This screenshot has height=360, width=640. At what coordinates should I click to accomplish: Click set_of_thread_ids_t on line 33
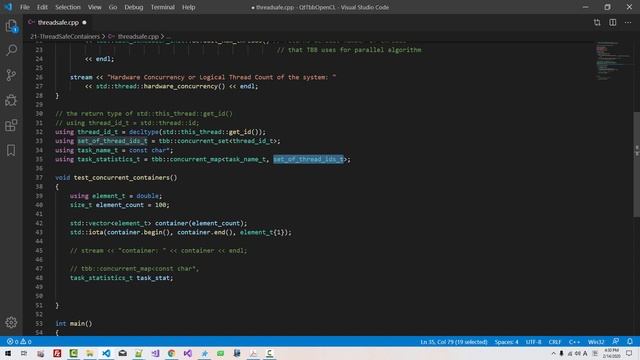click(x=112, y=141)
